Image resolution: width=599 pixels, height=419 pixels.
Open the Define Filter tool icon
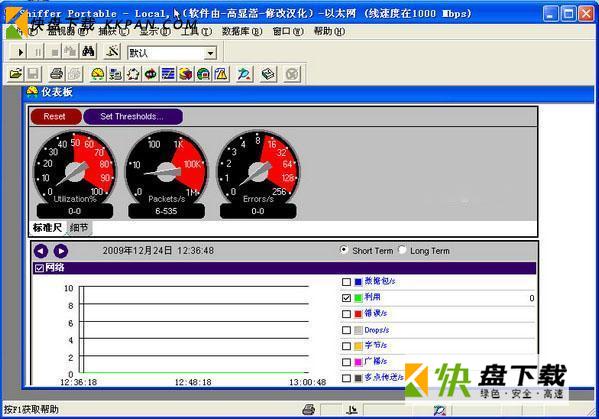click(112, 52)
